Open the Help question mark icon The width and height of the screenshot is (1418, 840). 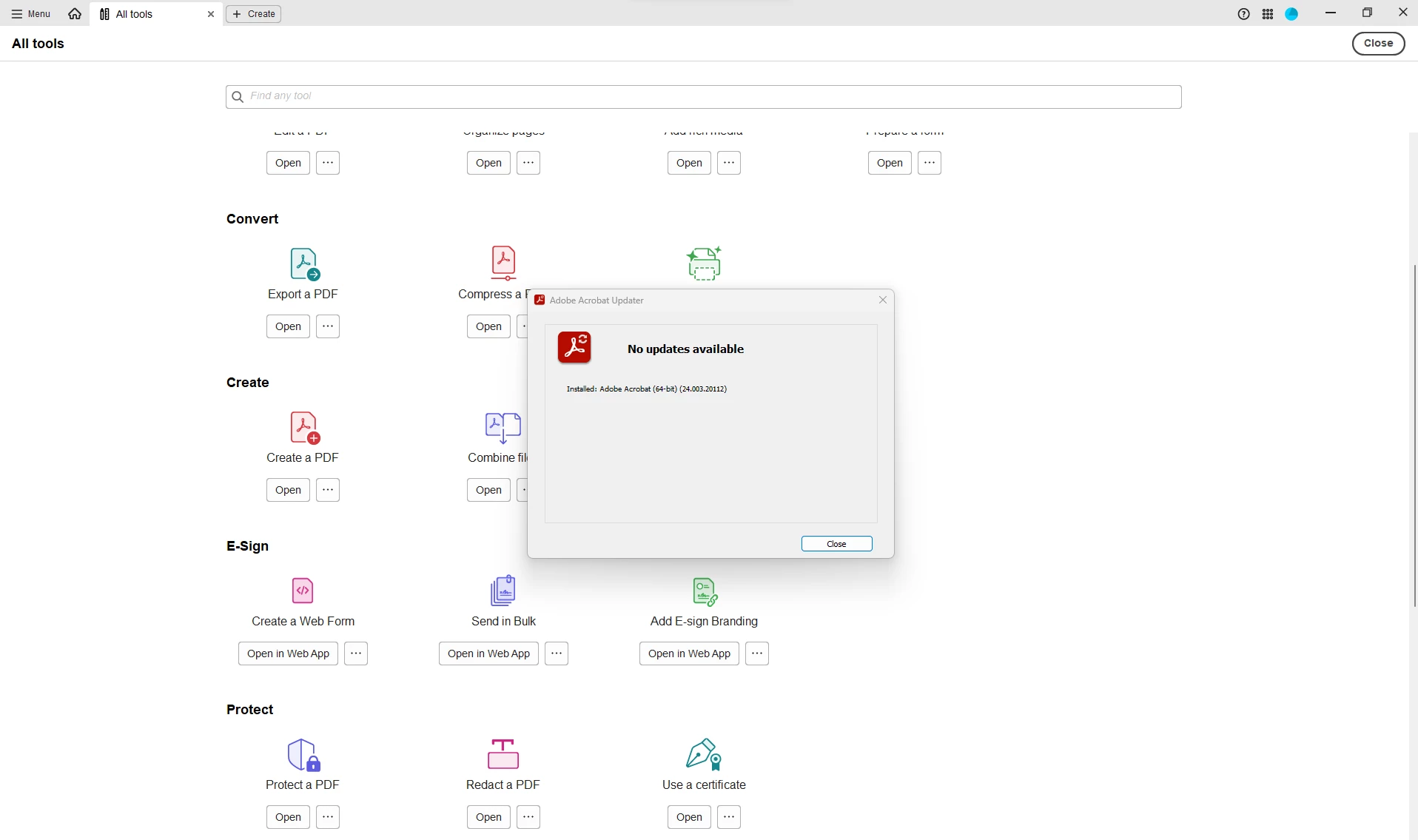coord(1243,14)
